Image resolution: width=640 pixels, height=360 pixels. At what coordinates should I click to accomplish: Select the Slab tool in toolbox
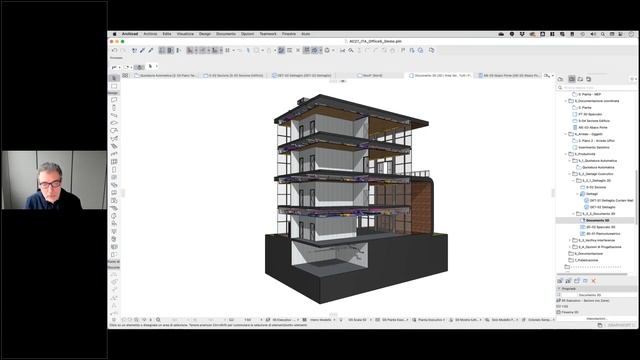114,123
